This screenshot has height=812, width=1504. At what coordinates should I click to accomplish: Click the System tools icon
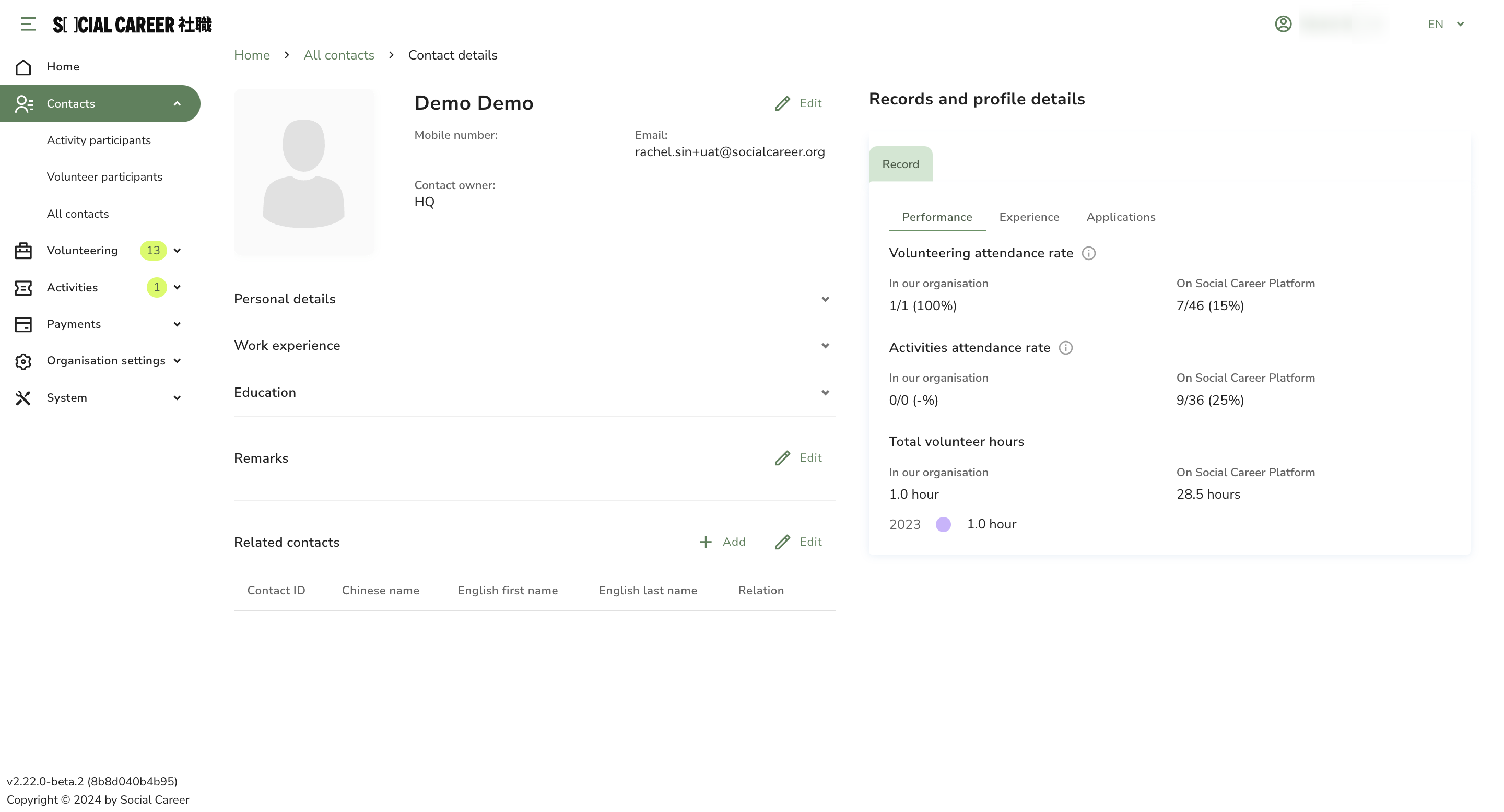23,397
